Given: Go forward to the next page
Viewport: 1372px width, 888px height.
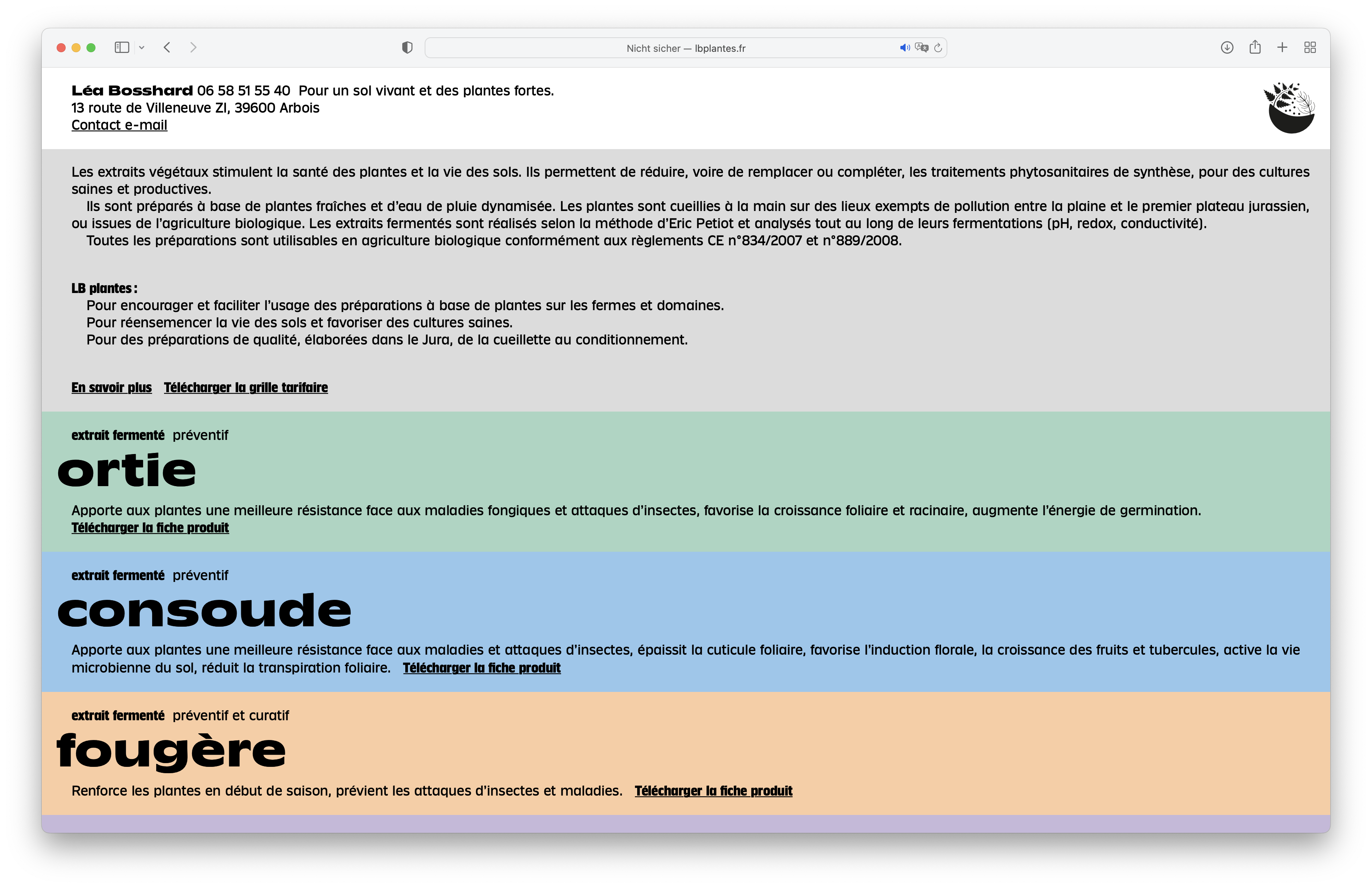Looking at the screenshot, I should point(193,48).
